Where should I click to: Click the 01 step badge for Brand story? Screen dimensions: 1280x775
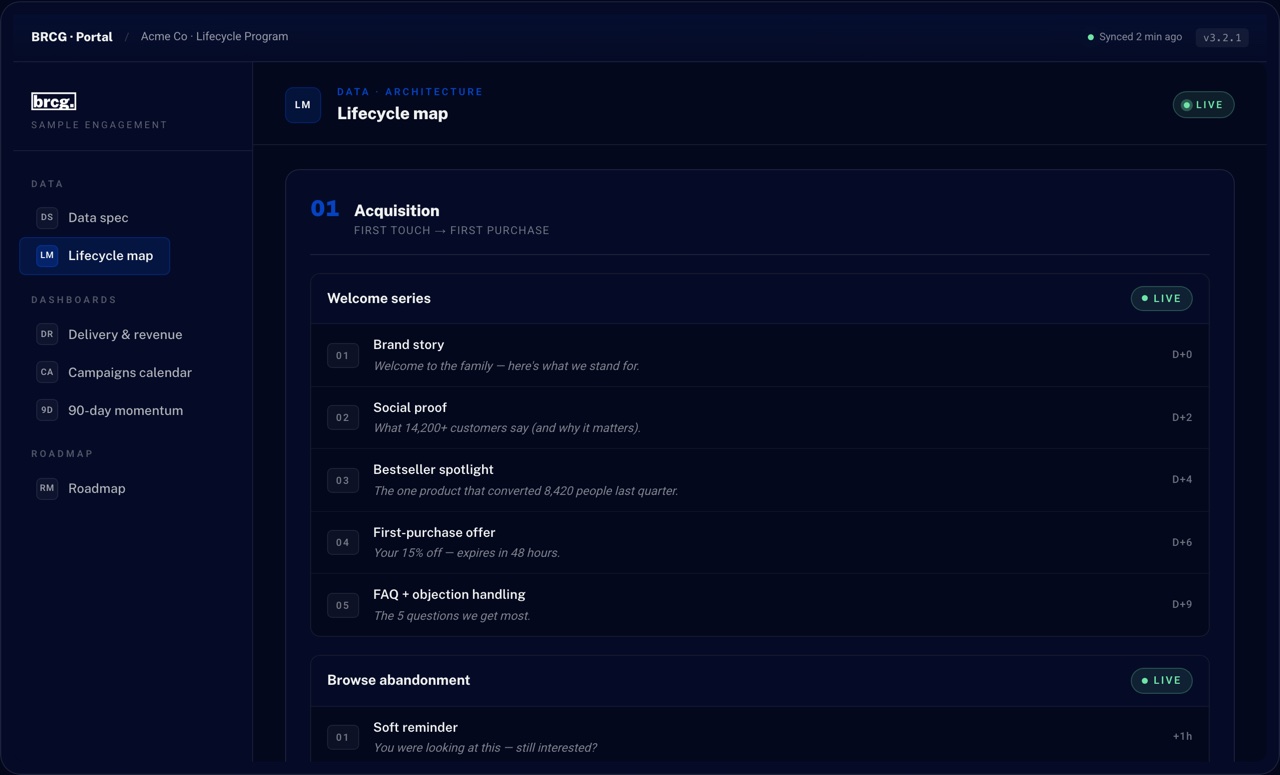343,355
